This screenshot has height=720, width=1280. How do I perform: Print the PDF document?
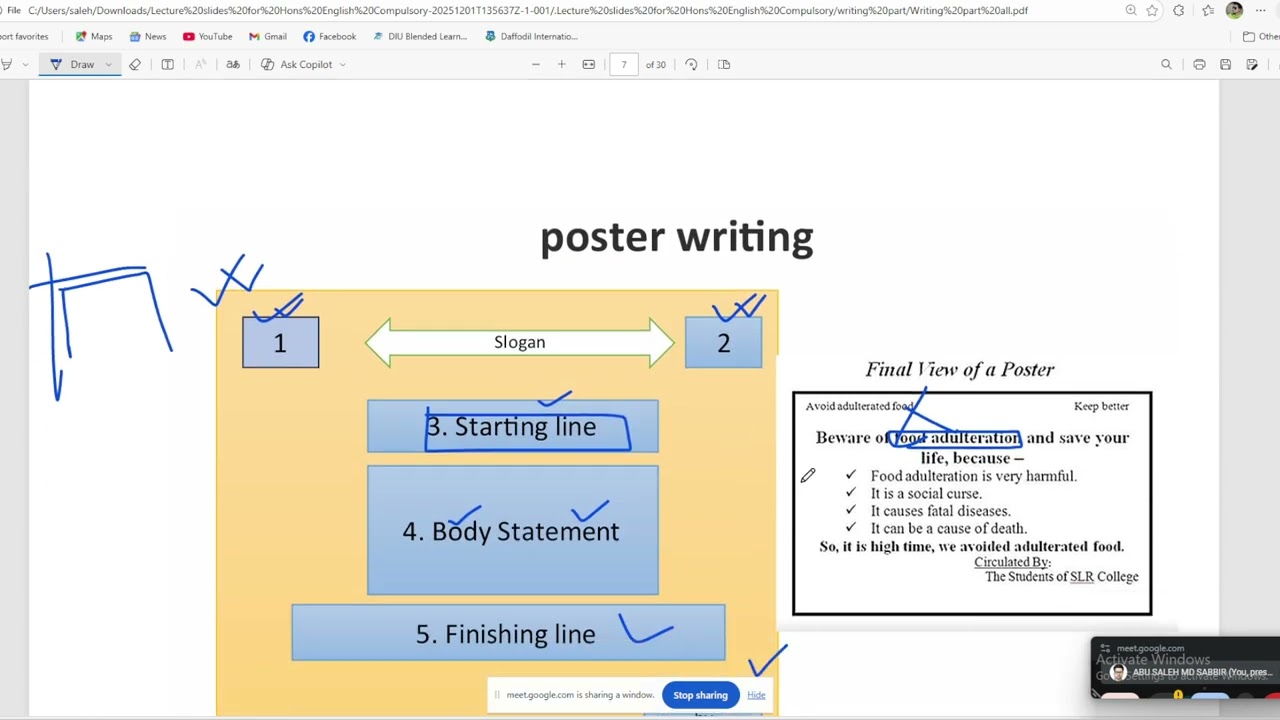click(1199, 64)
